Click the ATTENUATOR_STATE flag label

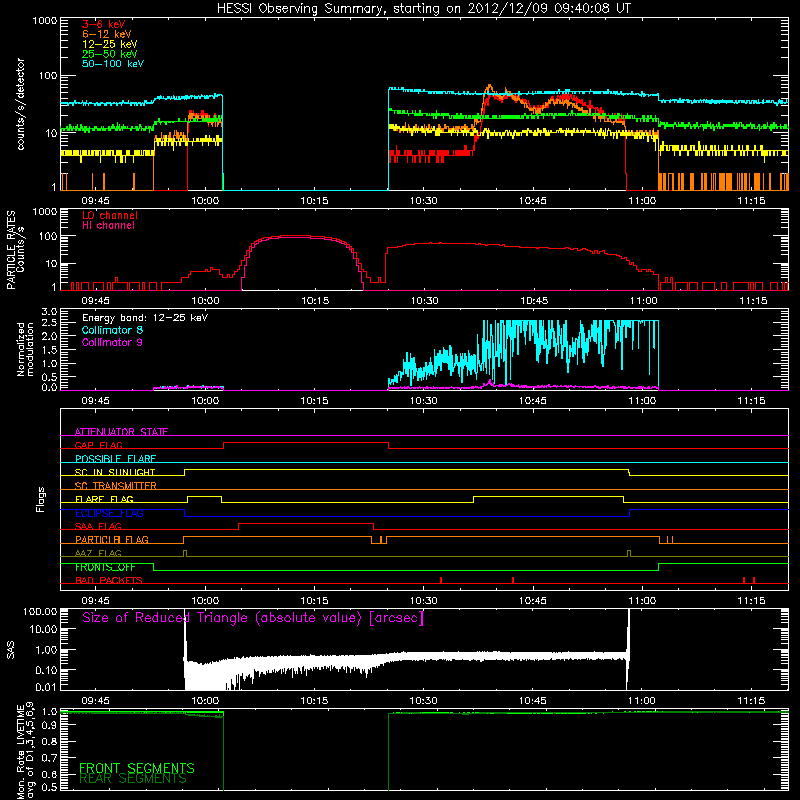(x=121, y=432)
